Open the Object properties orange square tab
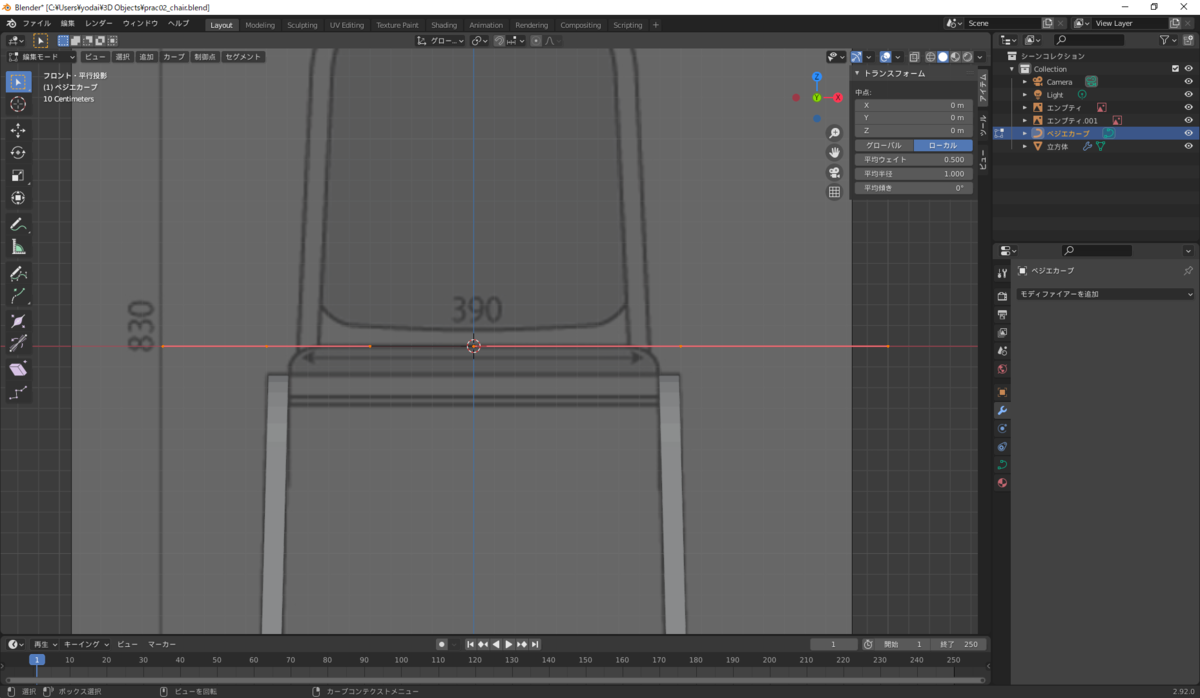1200x698 pixels. coord(1002,392)
